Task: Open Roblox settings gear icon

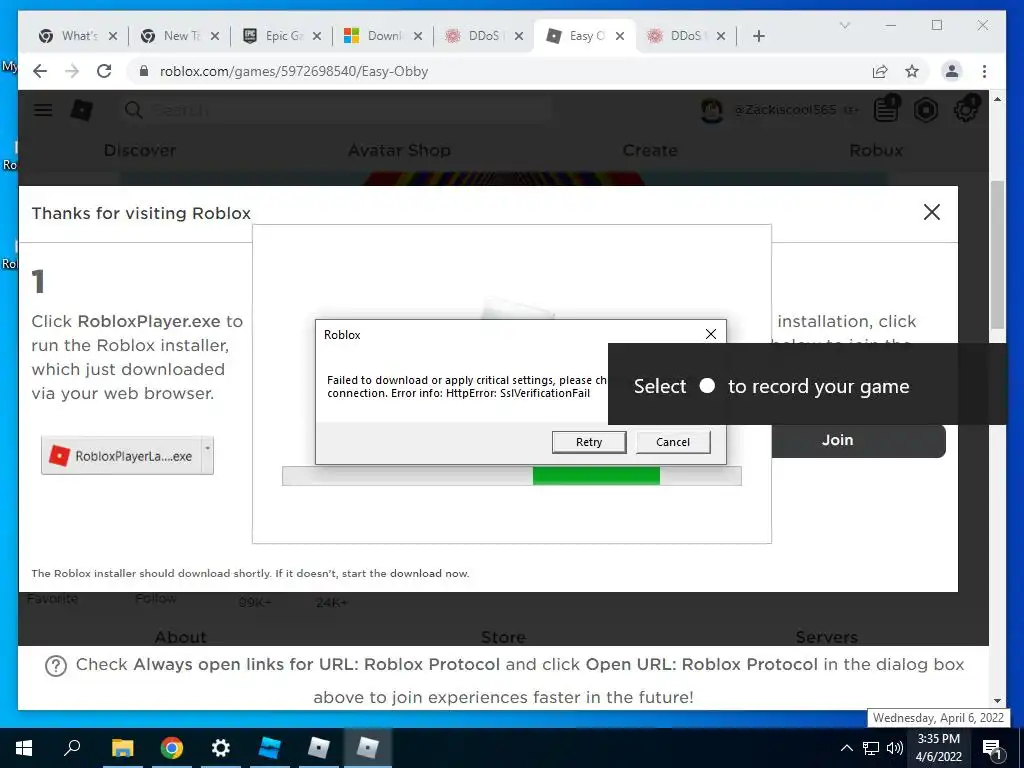Action: point(966,110)
